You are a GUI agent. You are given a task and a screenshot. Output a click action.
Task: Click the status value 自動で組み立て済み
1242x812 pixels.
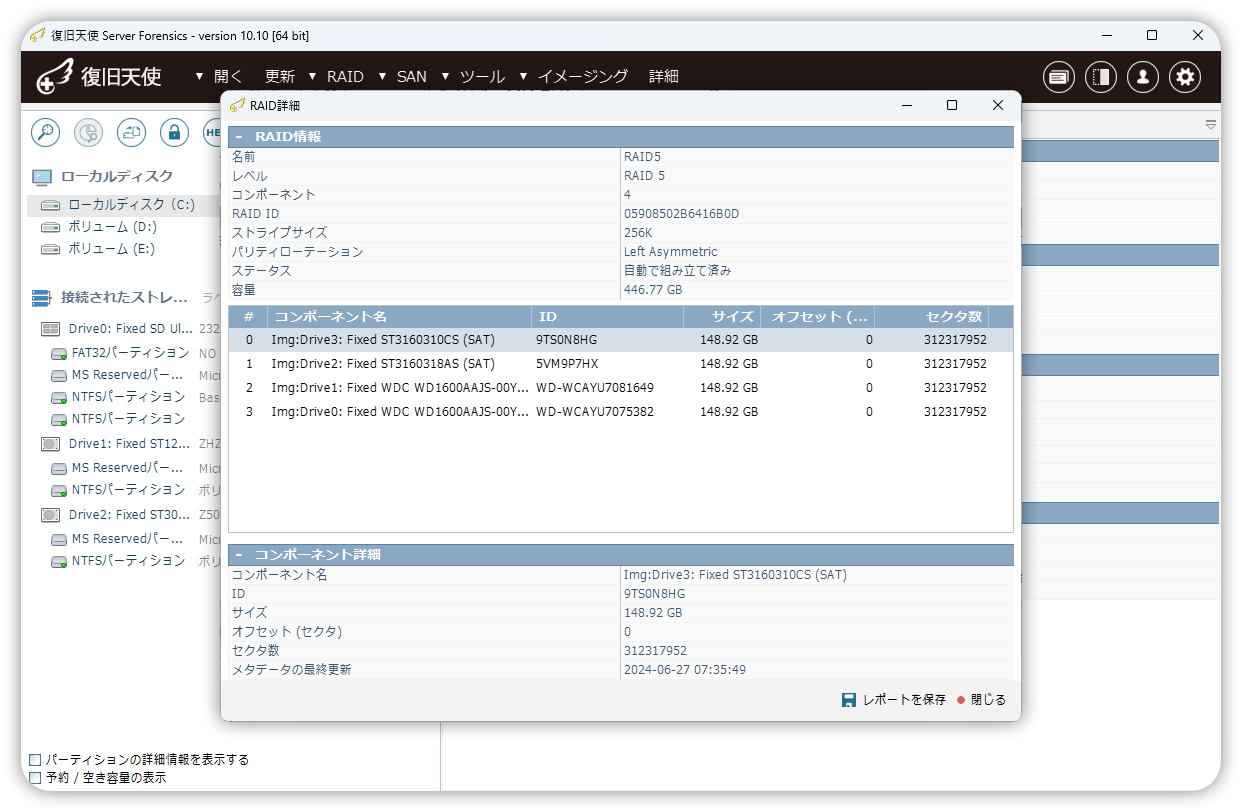(677, 271)
